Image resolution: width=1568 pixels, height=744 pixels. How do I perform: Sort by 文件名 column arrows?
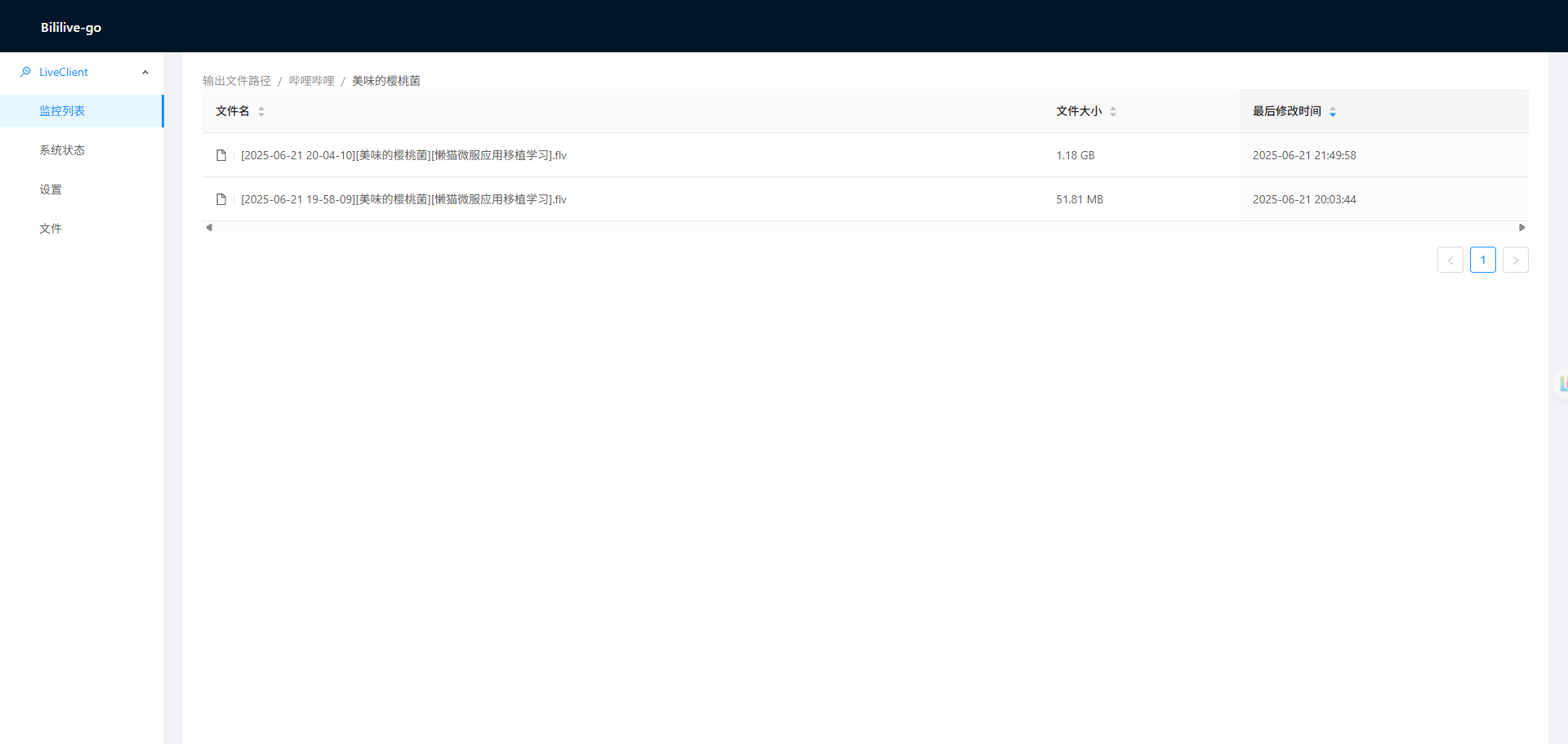261,112
